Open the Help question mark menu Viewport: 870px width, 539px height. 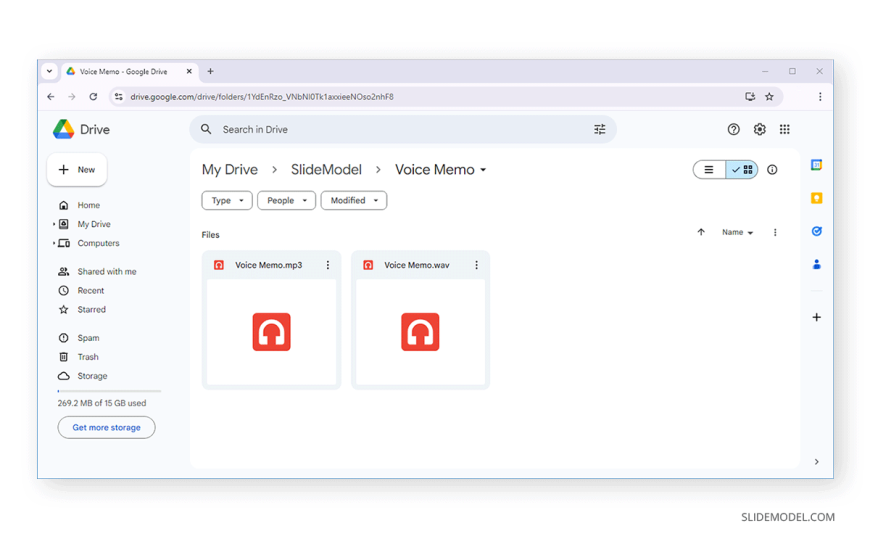point(733,129)
